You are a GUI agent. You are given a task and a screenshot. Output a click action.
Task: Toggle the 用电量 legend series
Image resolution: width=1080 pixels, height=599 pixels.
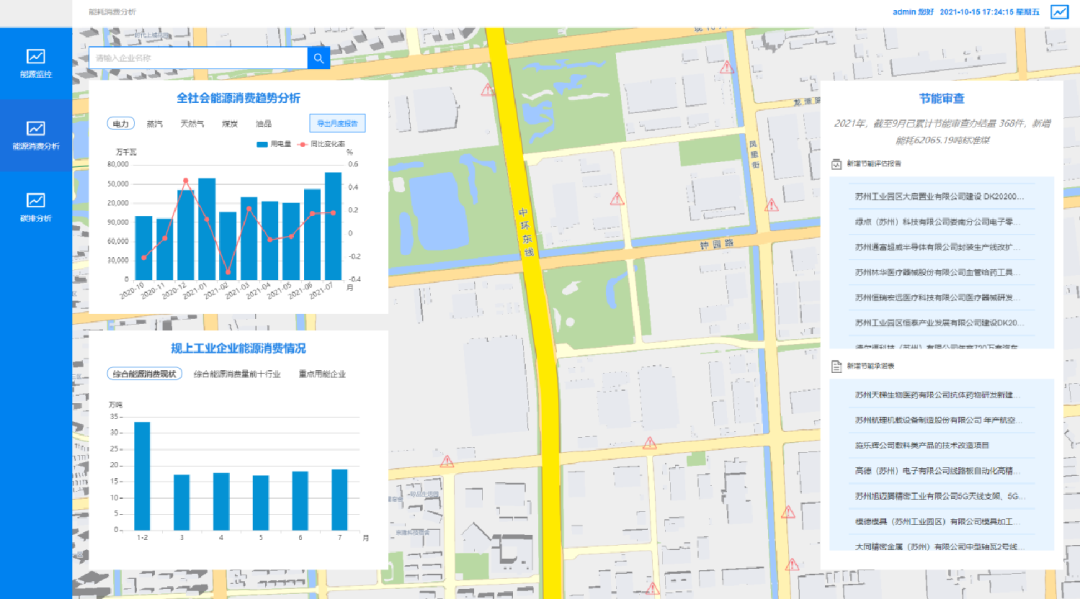pos(275,144)
